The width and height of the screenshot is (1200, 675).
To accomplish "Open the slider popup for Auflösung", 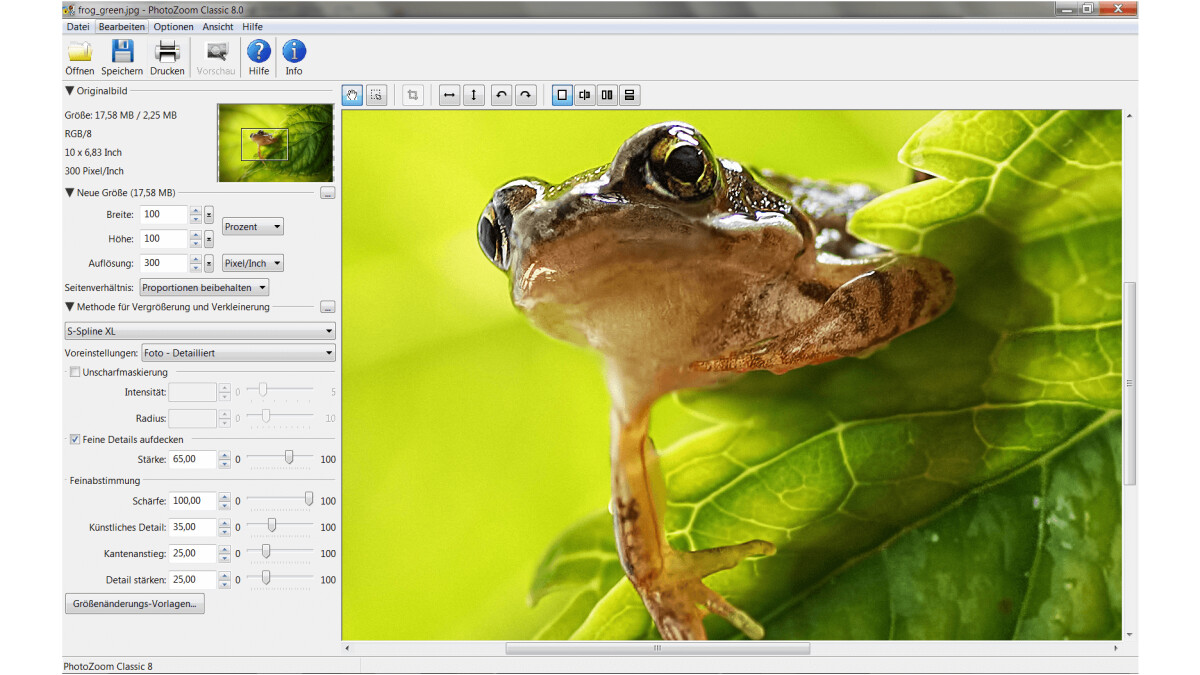I will click(209, 263).
